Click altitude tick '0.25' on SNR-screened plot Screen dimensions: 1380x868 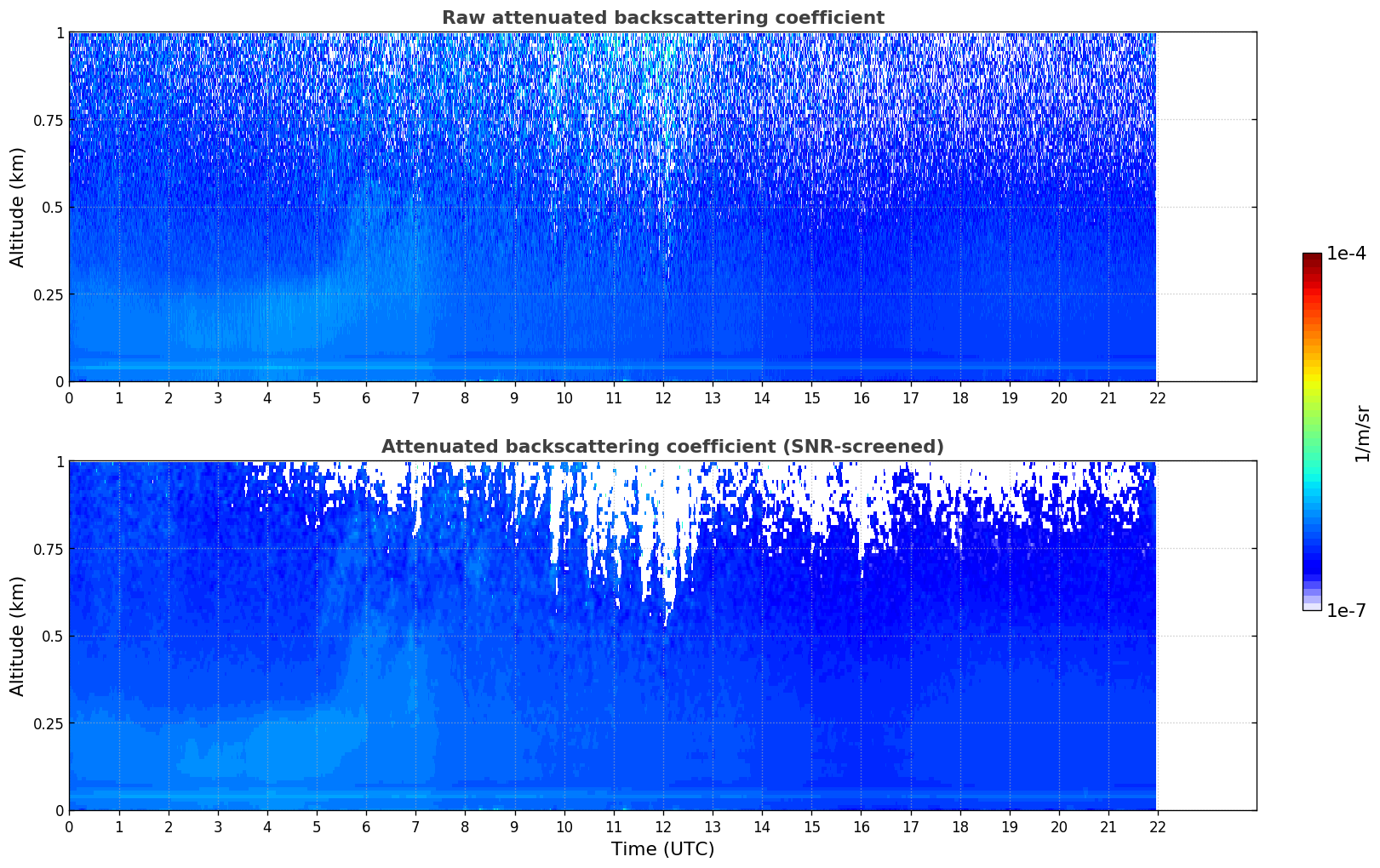point(49,723)
